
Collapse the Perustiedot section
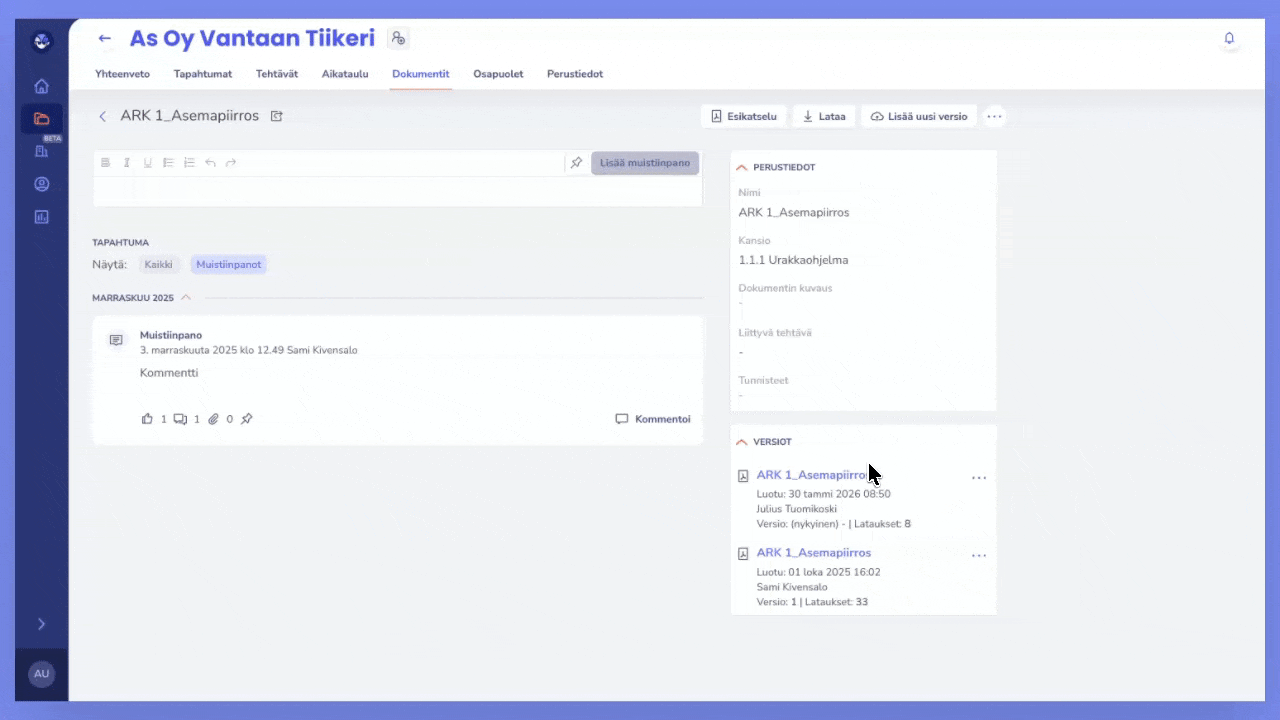pyautogui.click(x=742, y=167)
